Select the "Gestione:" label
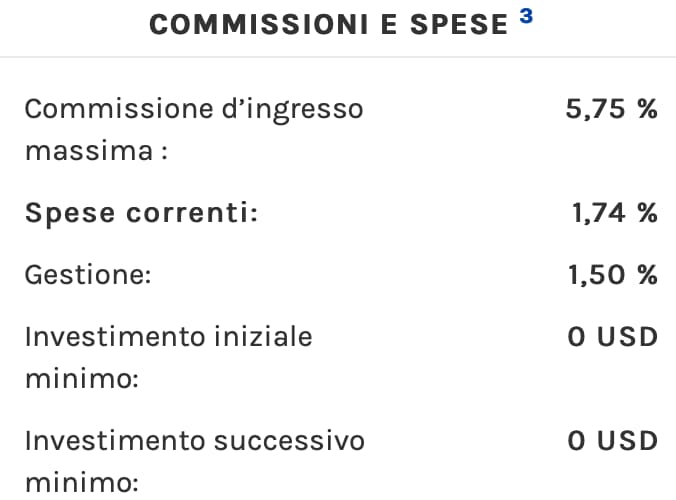 [88, 275]
